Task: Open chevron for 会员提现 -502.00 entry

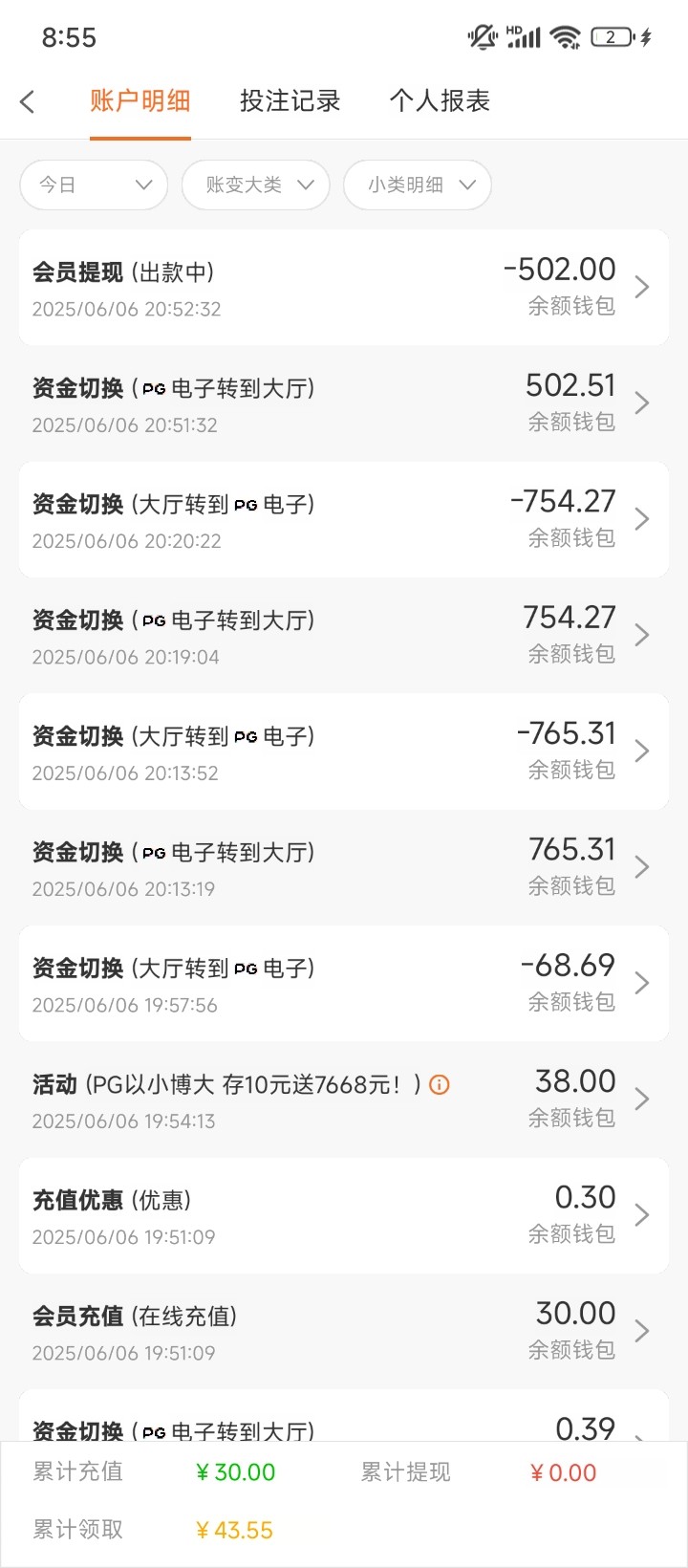Action: point(642,287)
